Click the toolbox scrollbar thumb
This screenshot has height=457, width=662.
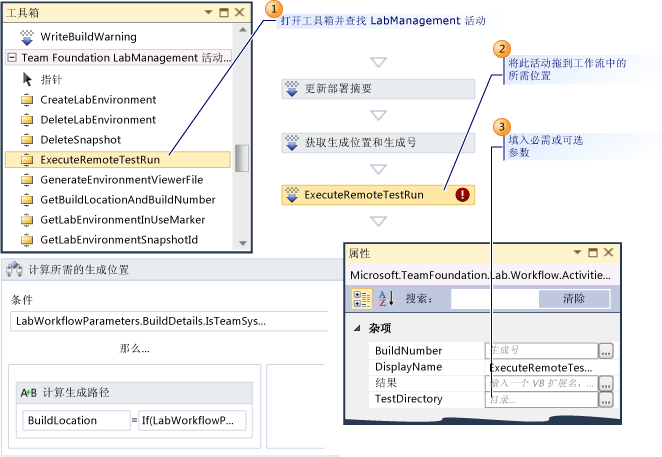pos(241,158)
